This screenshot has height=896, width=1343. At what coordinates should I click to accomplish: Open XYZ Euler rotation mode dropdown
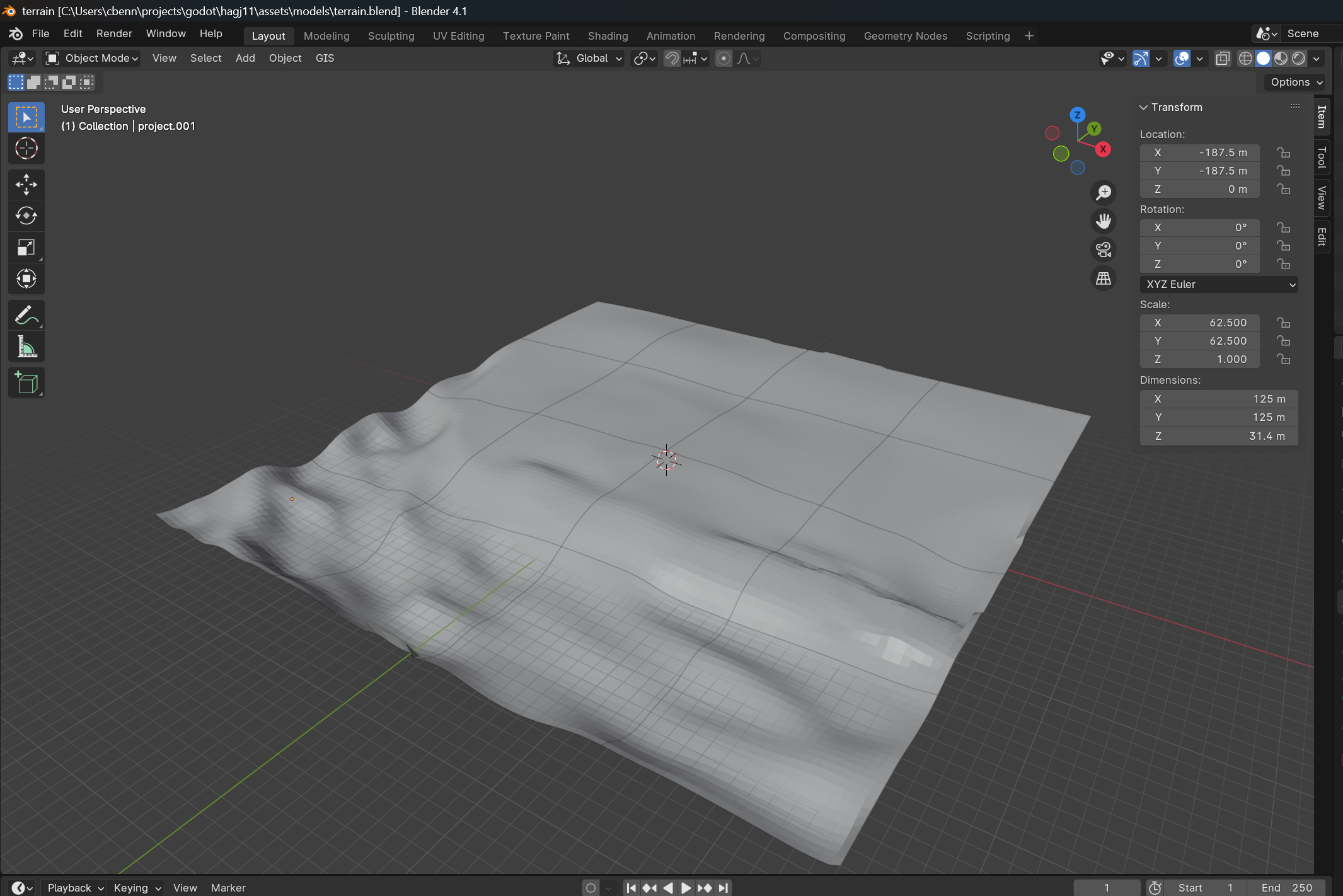tap(1218, 284)
